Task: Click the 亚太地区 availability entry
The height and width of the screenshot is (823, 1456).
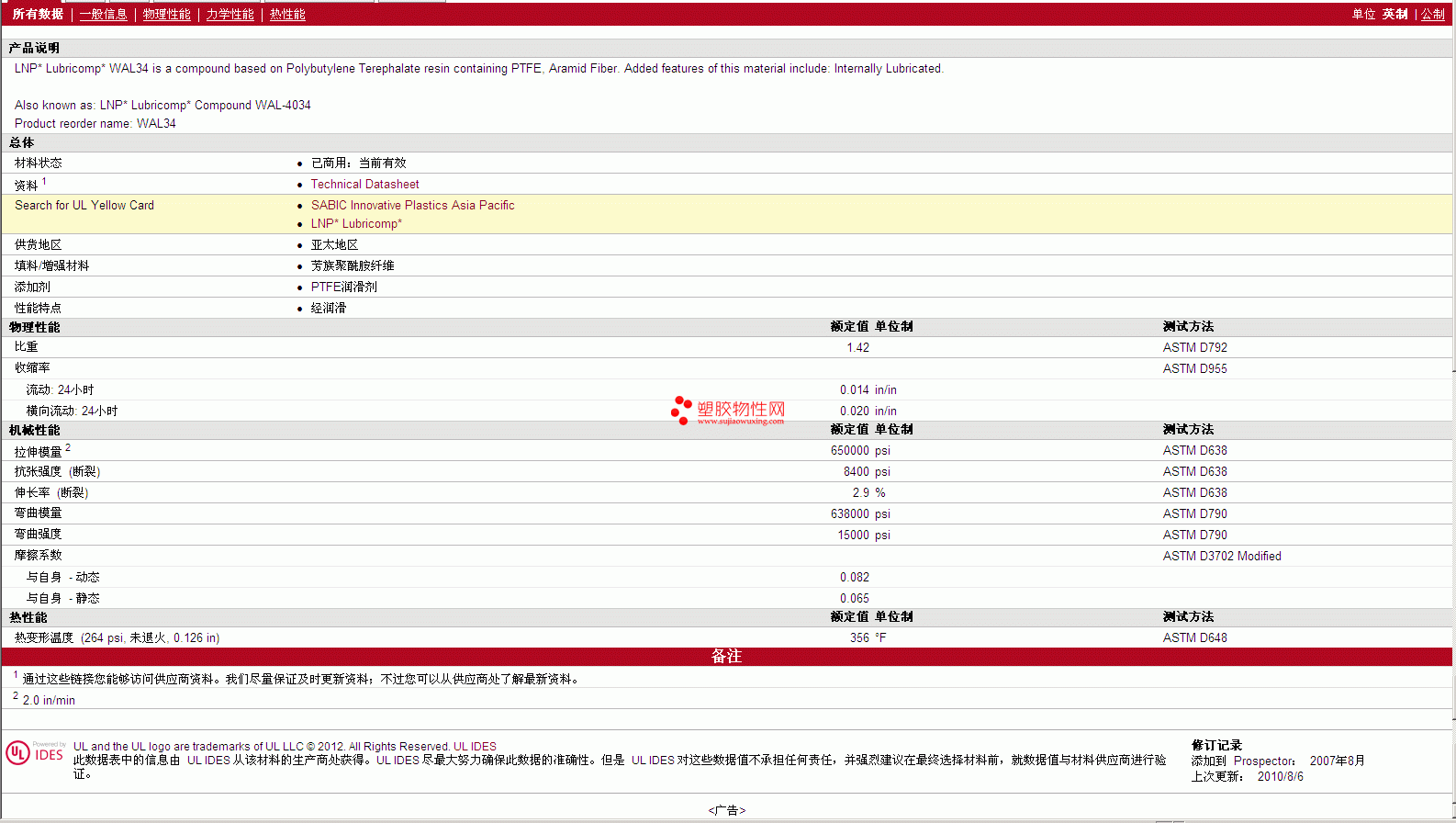Action: pos(334,244)
